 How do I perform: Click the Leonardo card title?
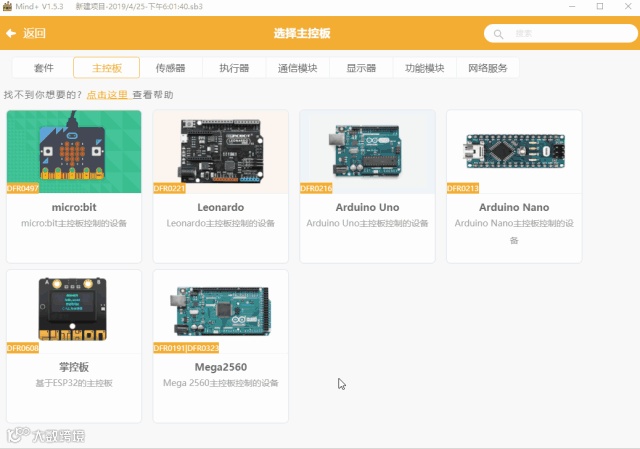[221, 207]
